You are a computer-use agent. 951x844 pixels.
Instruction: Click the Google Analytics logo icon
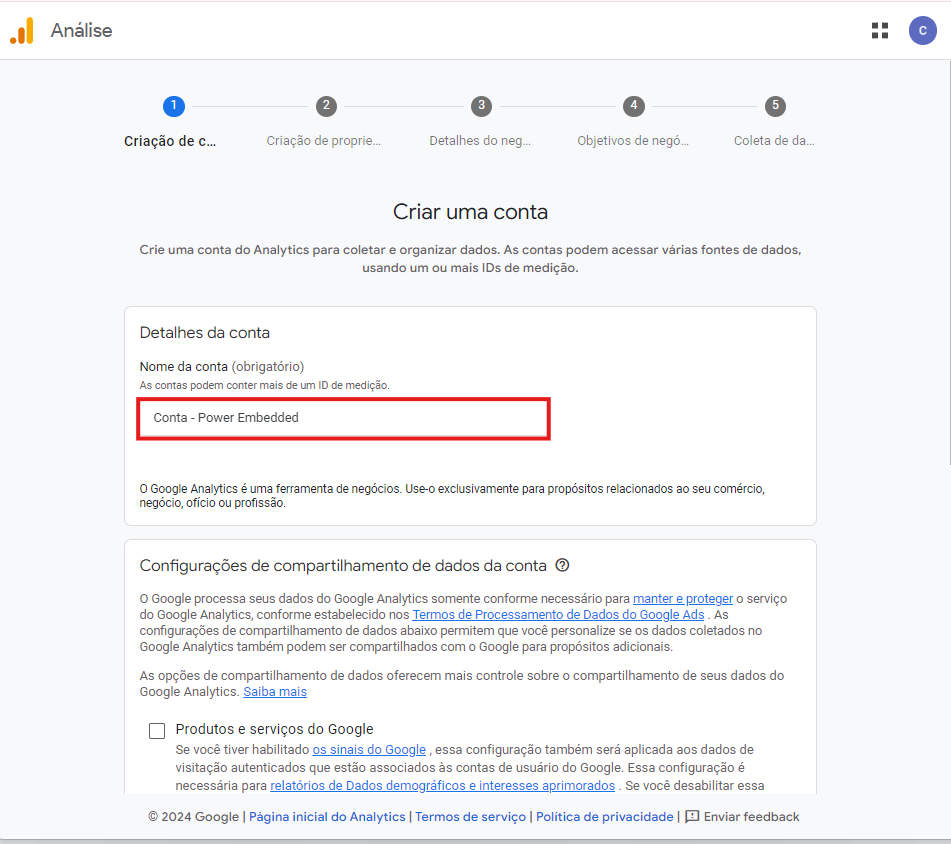click(22, 31)
